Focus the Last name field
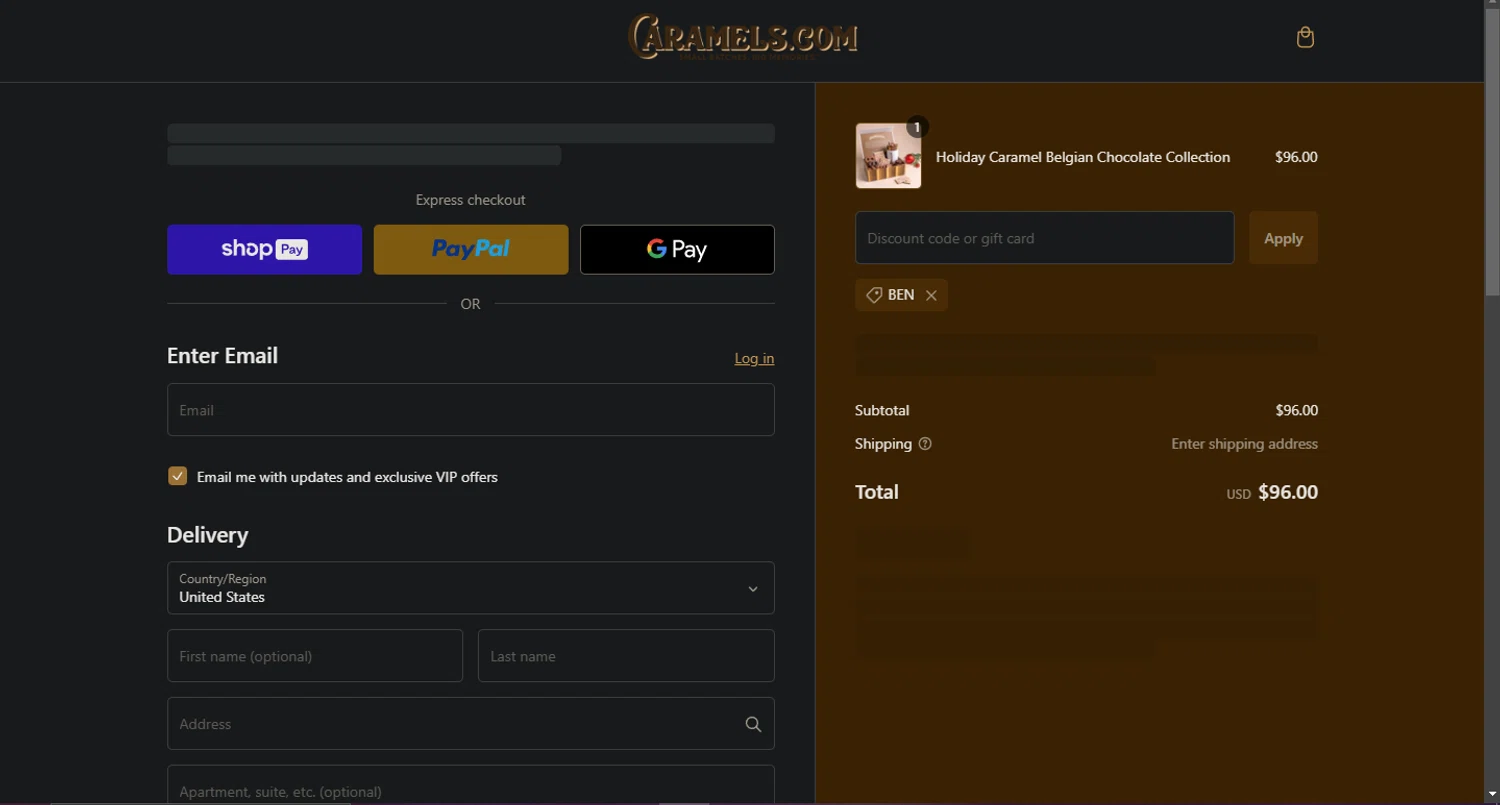 pyautogui.click(x=626, y=656)
